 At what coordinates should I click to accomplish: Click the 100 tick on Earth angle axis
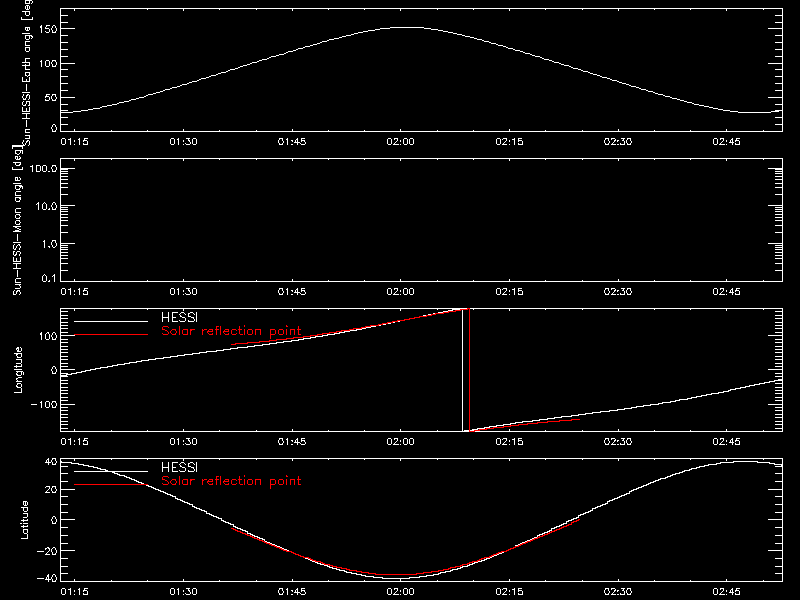pos(48,64)
